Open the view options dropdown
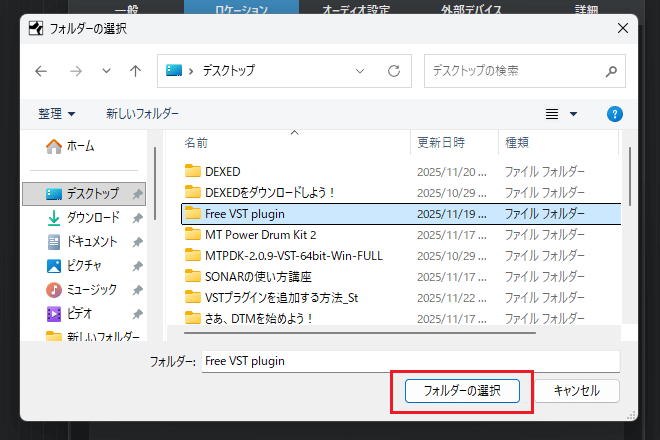 [x=573, y=114]
